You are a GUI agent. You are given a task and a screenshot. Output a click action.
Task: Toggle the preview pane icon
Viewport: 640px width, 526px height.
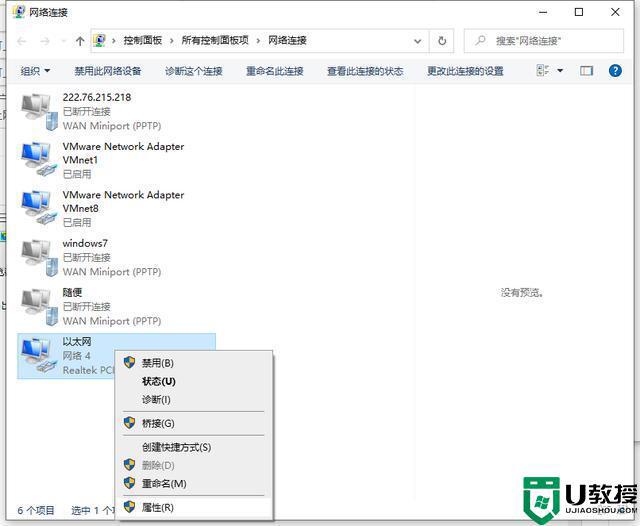[587, 71]
